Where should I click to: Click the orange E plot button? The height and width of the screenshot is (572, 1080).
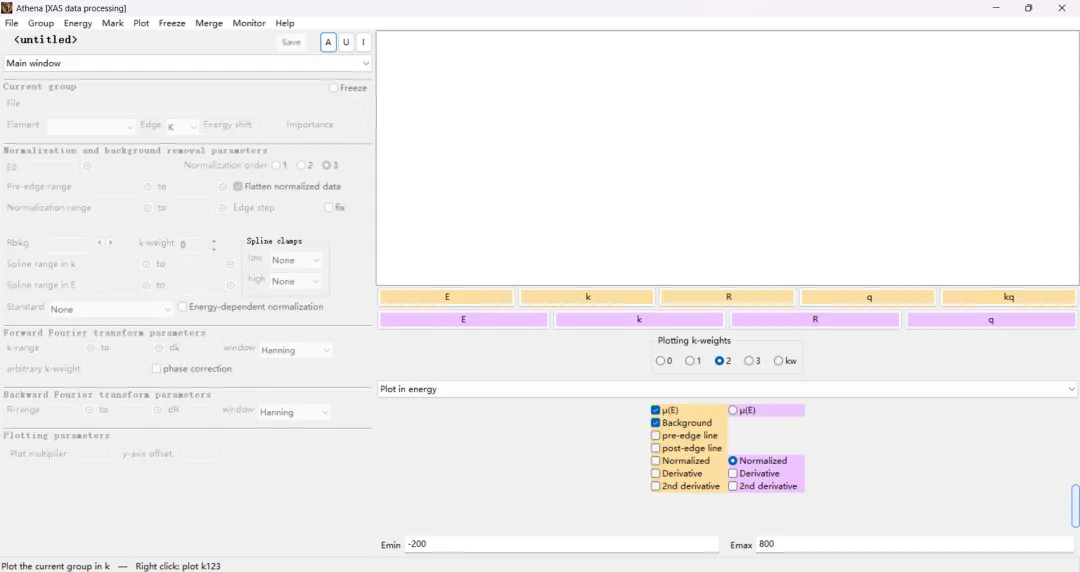pyautogui.click(x=446, y=297)
